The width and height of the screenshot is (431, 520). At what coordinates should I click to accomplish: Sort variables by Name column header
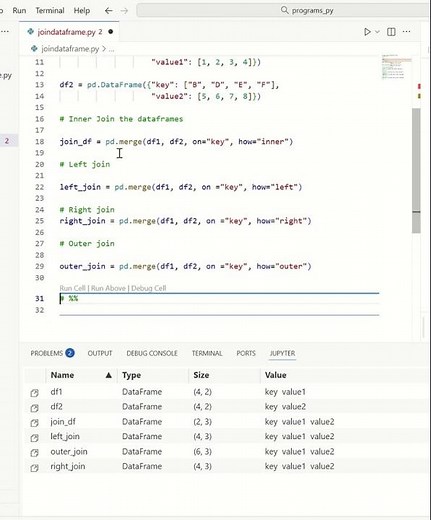point(81,375)
